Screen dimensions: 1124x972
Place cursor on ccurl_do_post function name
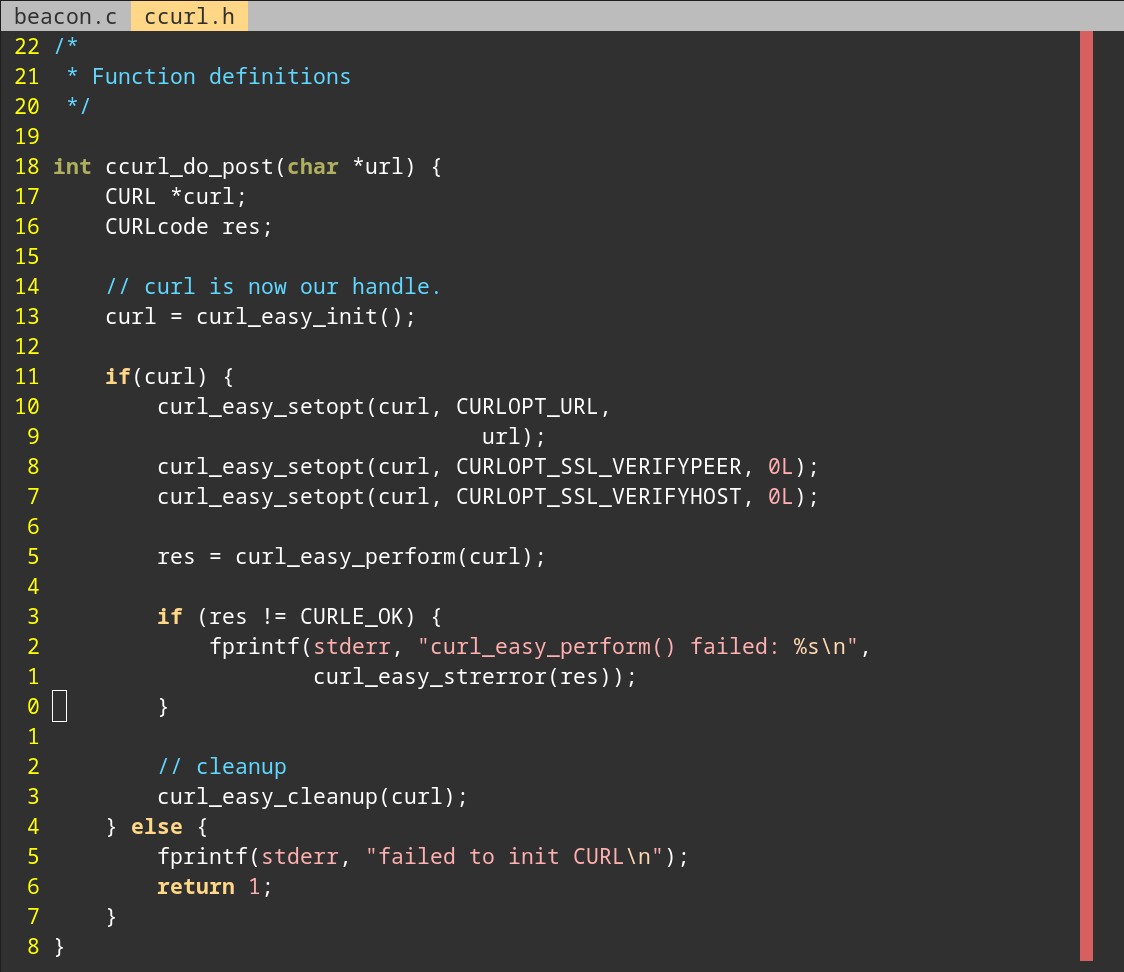point(189,167)
